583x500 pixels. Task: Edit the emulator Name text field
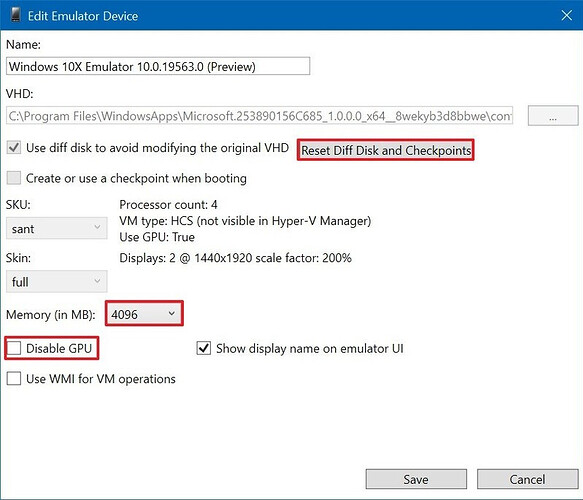click(158, 66)
